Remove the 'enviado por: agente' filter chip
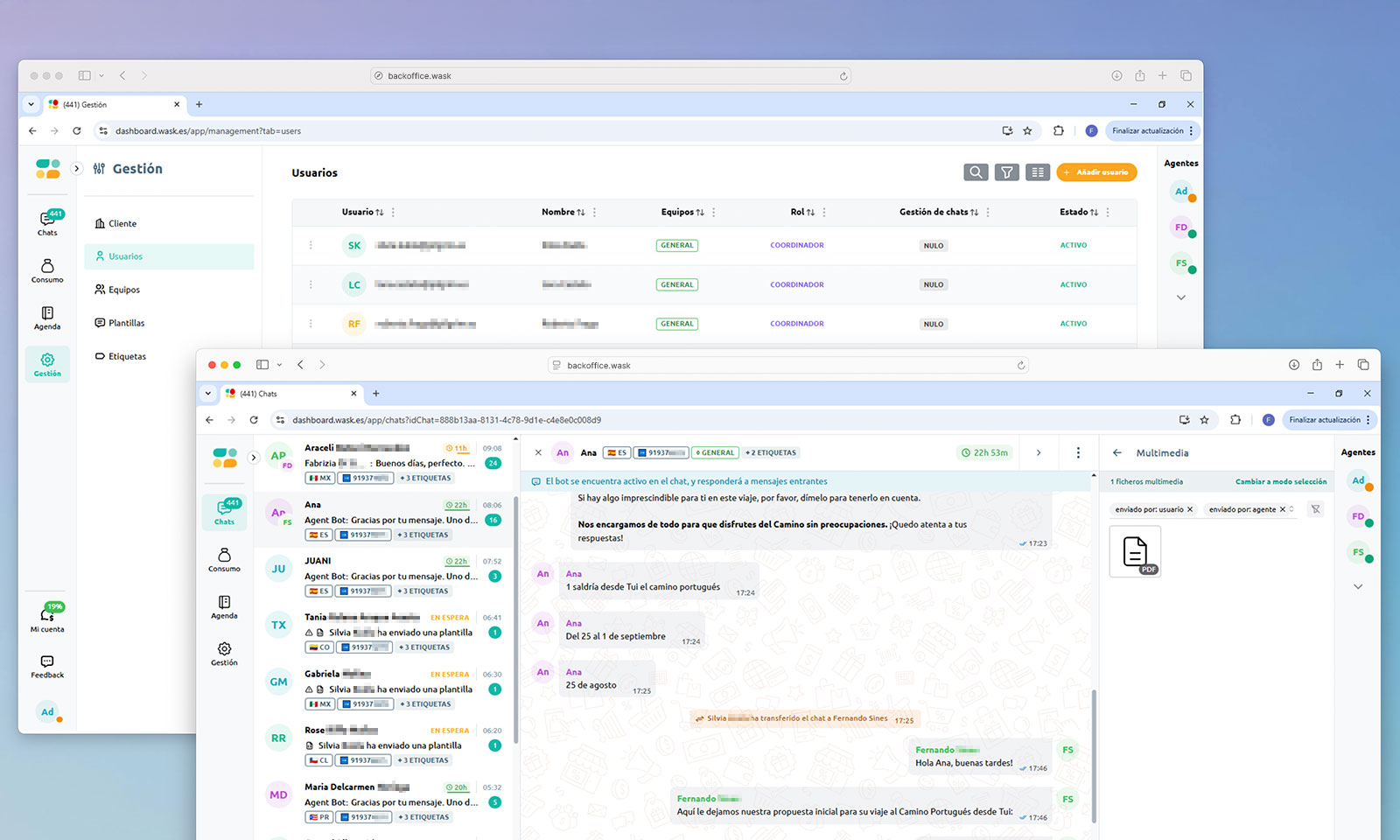 click(x=1283, y=509)
